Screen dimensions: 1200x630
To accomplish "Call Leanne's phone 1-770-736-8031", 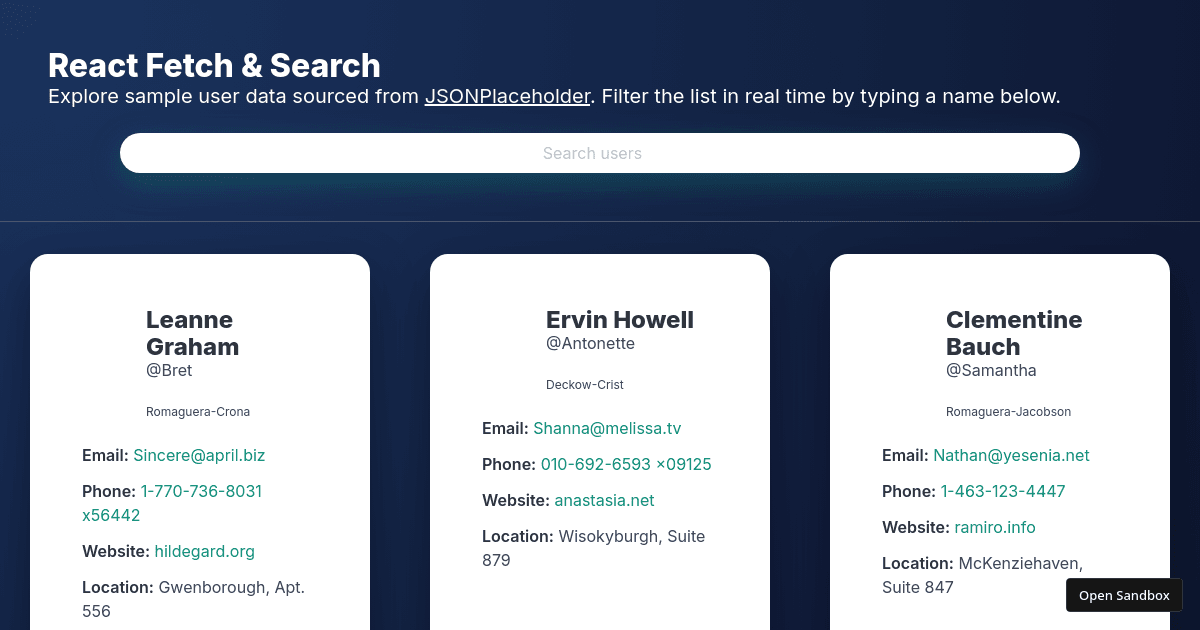I will point(172,503).
